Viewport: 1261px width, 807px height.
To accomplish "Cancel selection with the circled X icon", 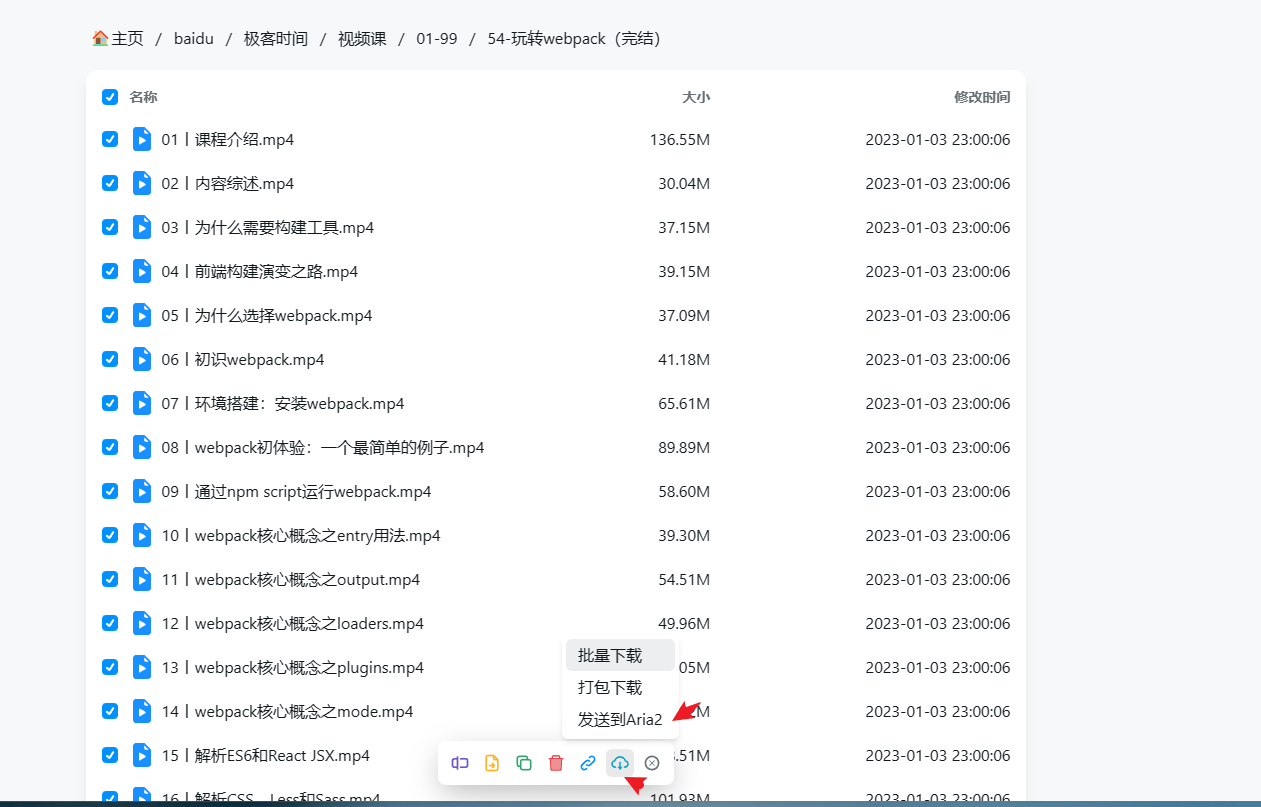I will [652, 763].
